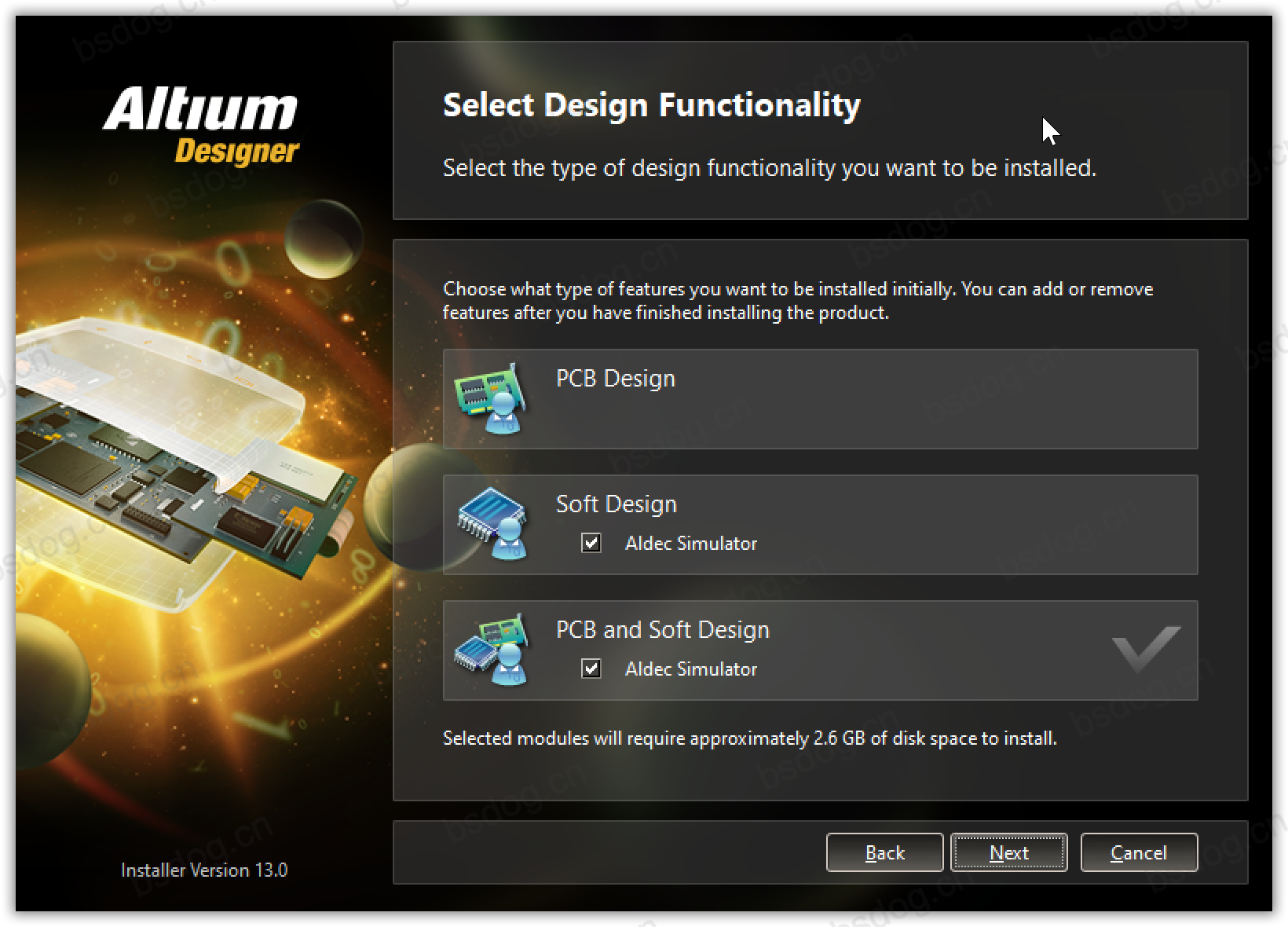Choose the PCB Design option label

(616, 379)
